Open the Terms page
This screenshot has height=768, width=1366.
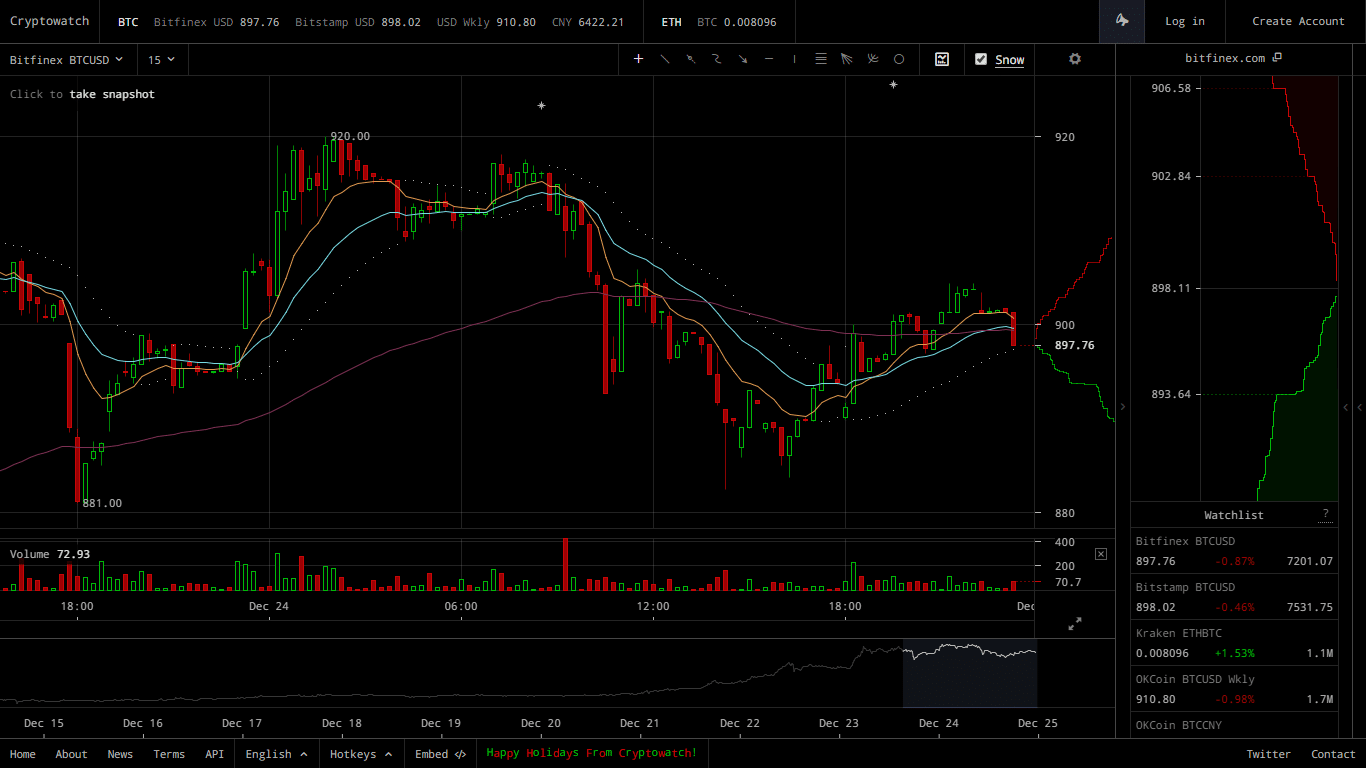click(169, 754)
